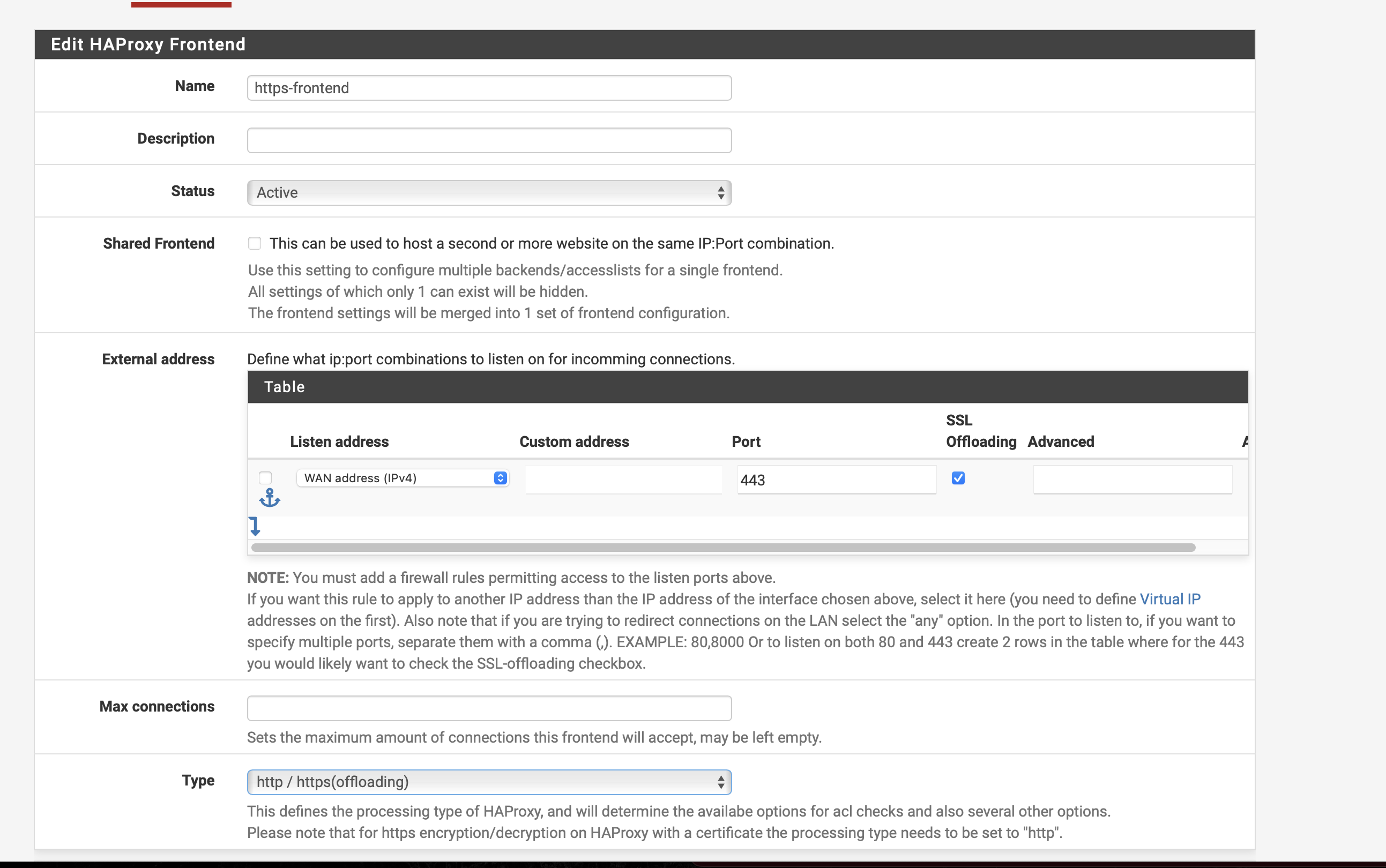Viewport: 1386px width, 868px height.
Task: Open the Virtual IP link
Action: click(1169, 599)
